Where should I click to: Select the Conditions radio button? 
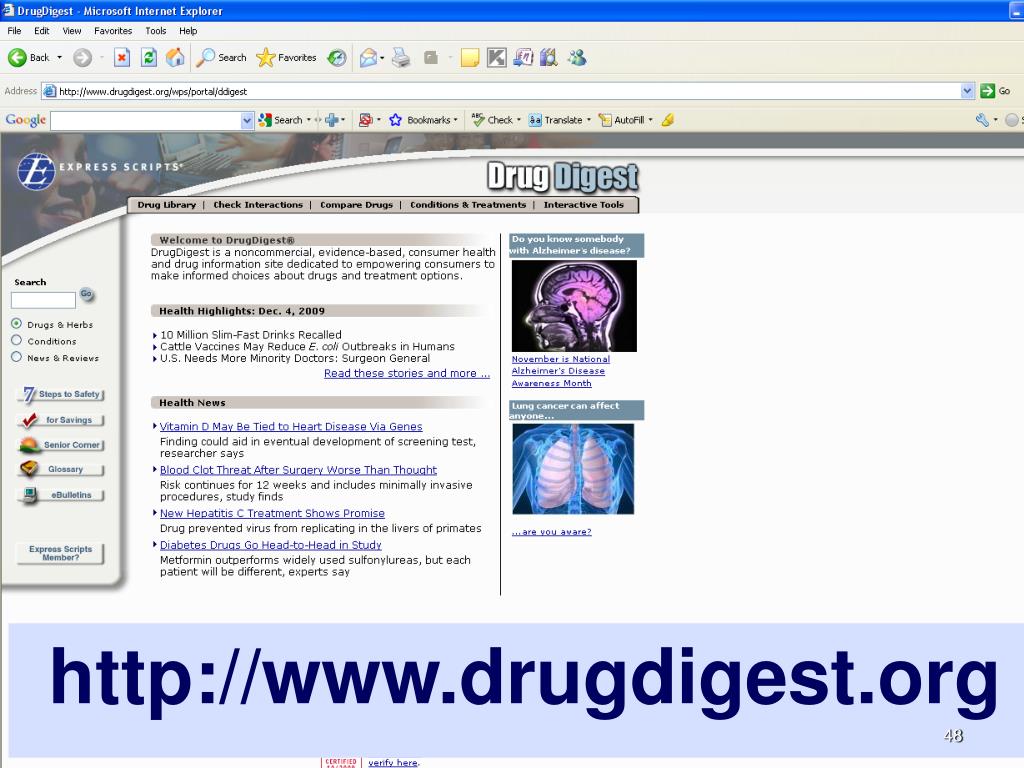[x=16, y=340]
